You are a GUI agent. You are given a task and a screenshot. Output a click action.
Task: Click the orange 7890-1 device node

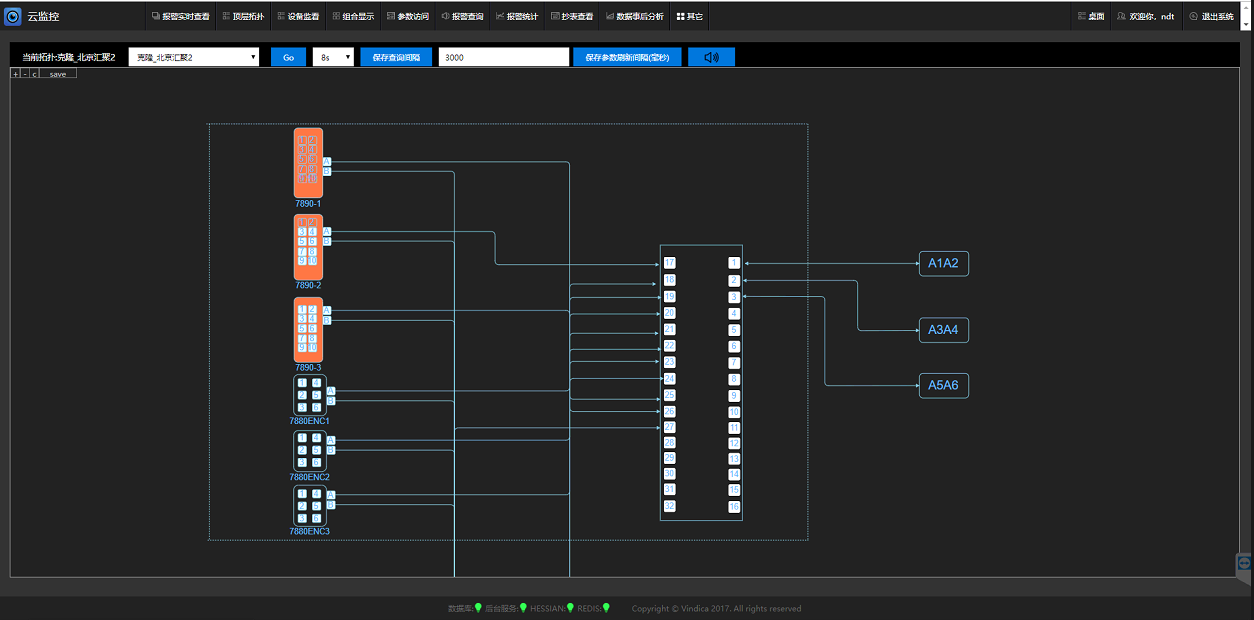pos(308,163)
